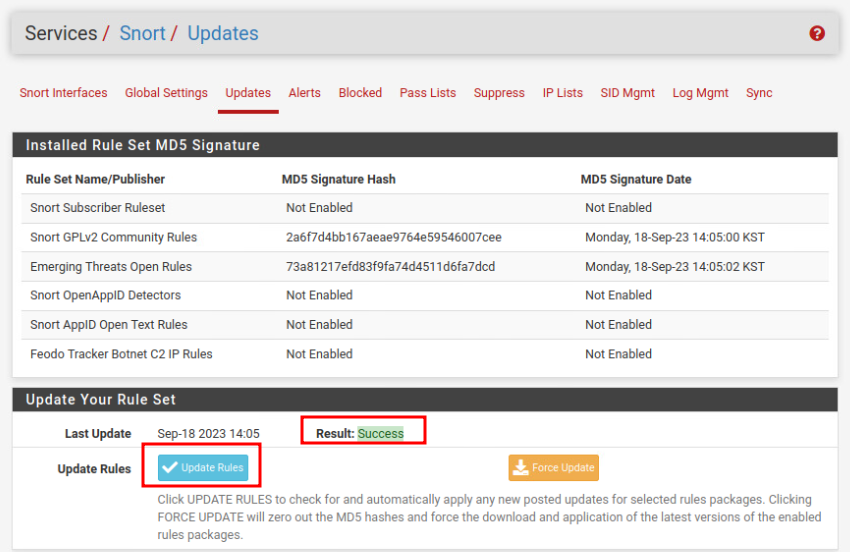Select the Snort Subscriber Ruleset row name
The height and width of the screenshot is (552, 850).
pos(98,208)
